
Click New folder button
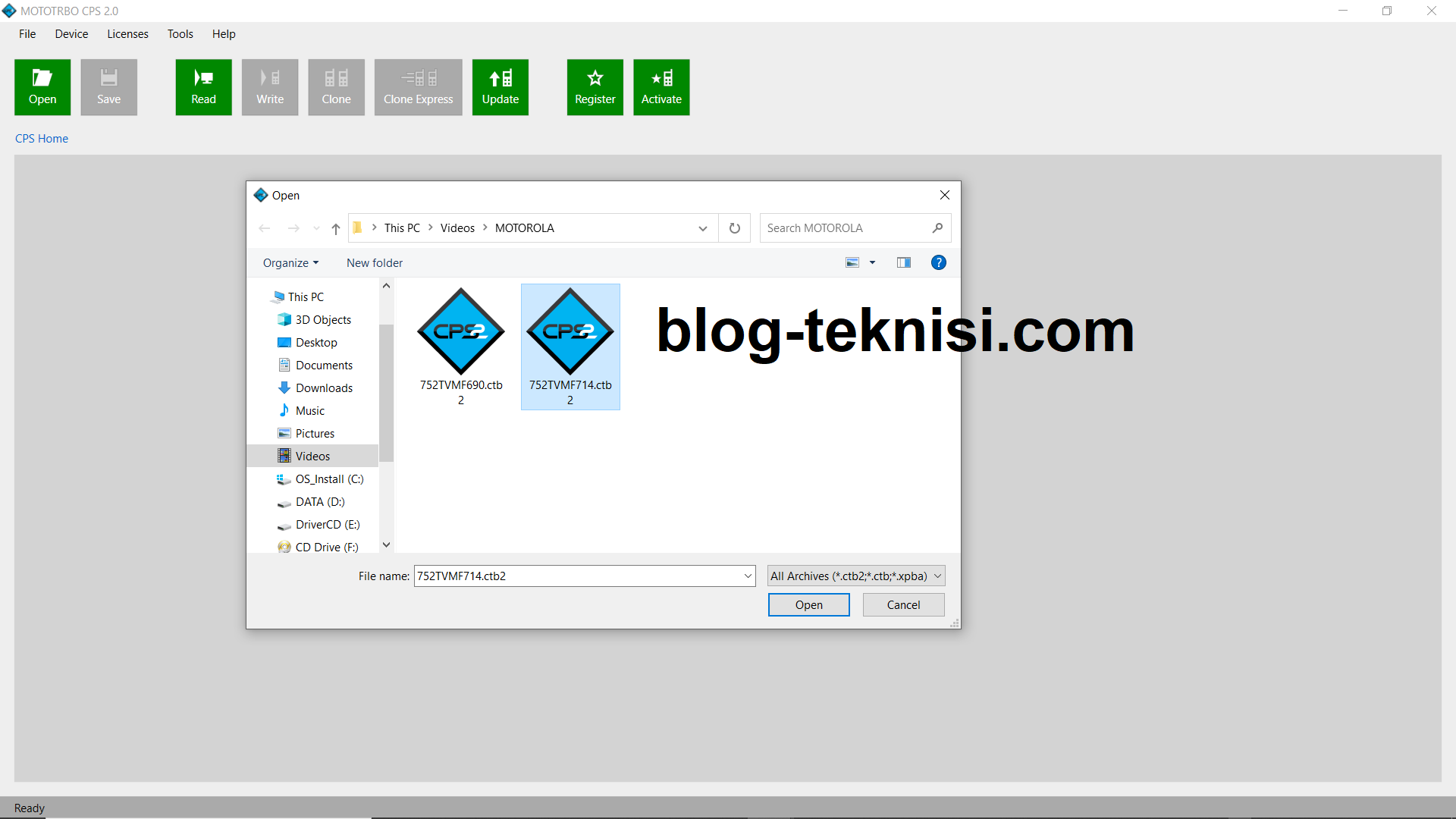coord(375,262)
